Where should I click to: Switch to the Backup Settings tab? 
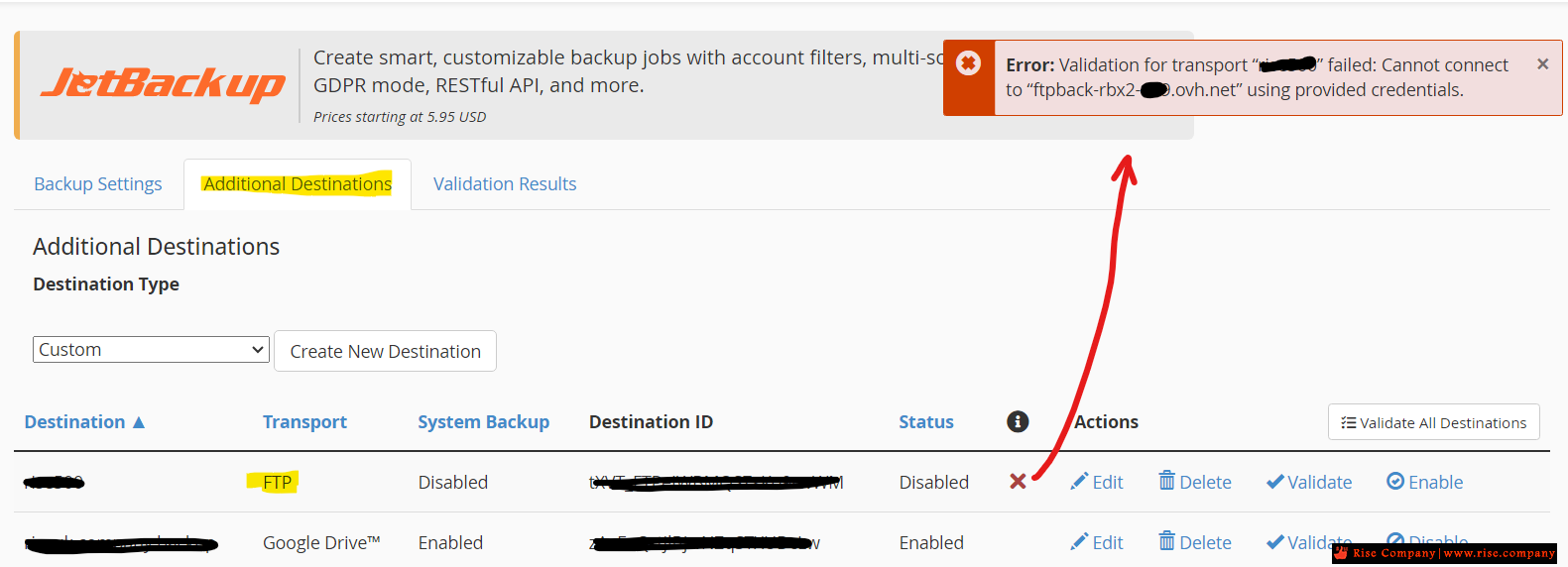click(98, 184)
